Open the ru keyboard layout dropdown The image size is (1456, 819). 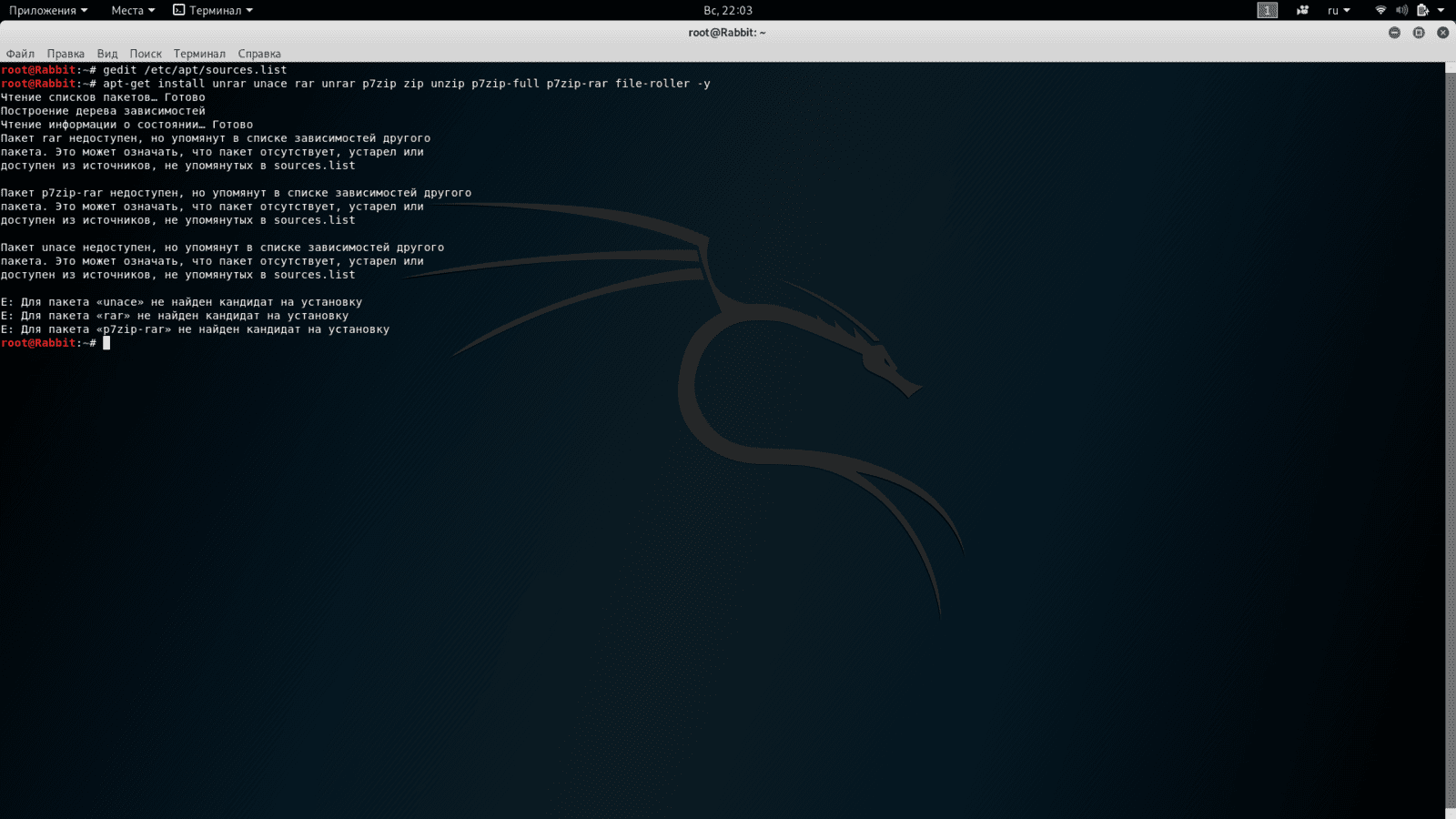(x=1339, y=10)
